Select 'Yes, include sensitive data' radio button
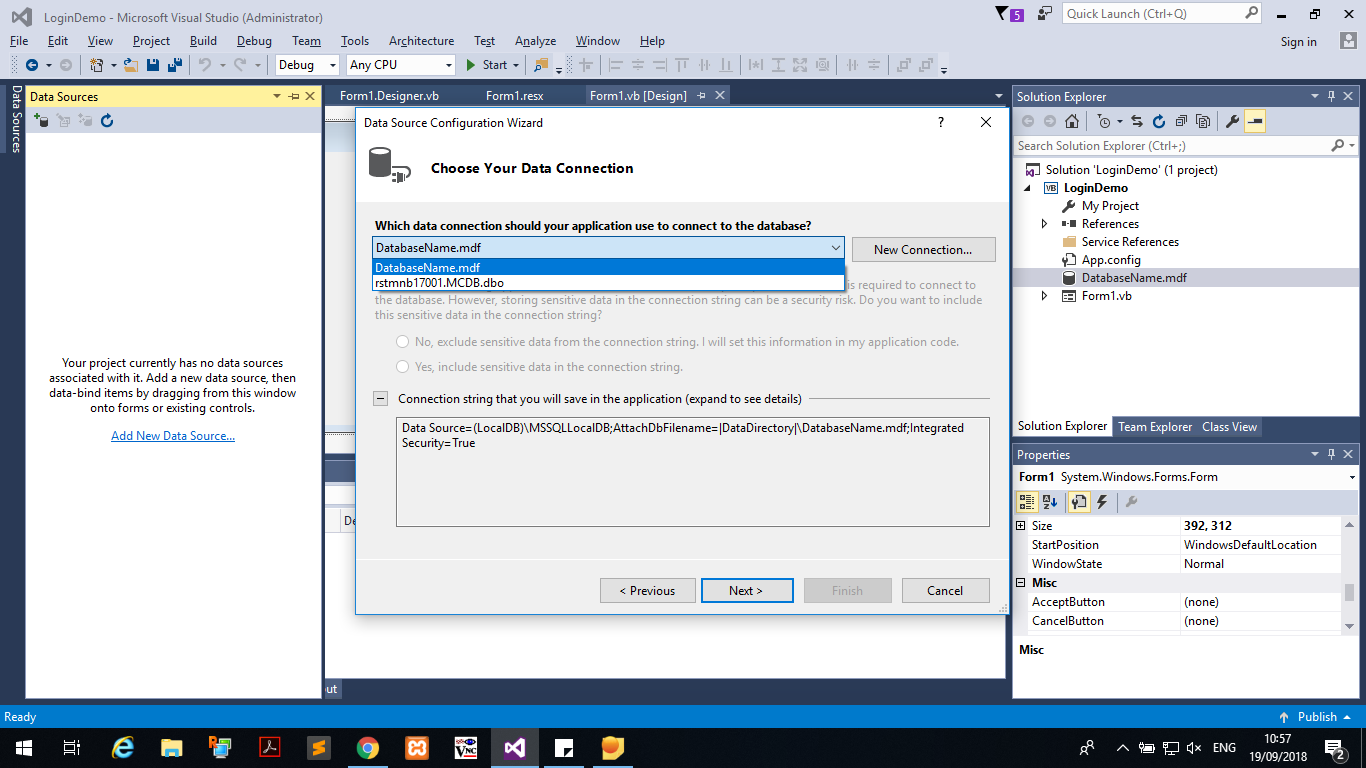 tap(403, 367)
